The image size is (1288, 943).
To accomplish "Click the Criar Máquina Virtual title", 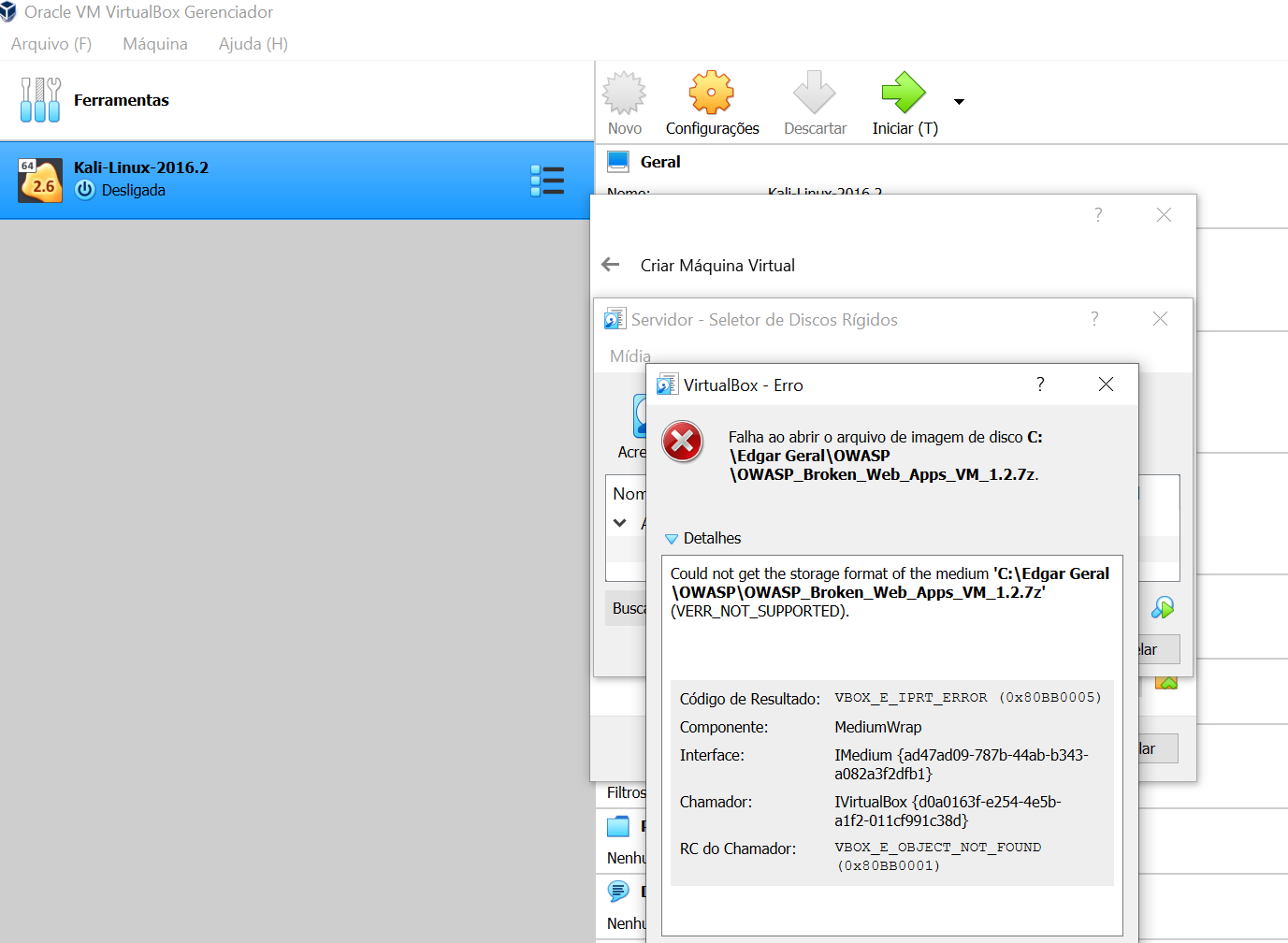I will 717,266.
